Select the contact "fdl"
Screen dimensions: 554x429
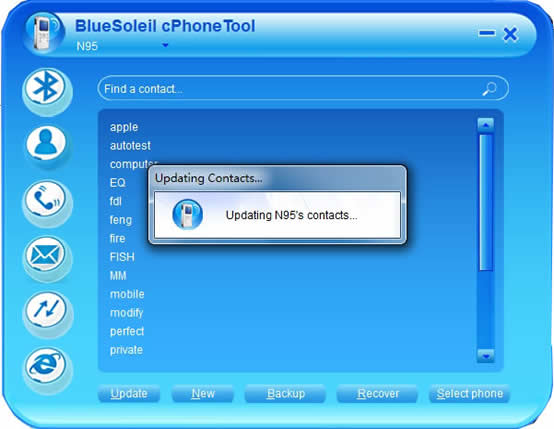[116, 201]
